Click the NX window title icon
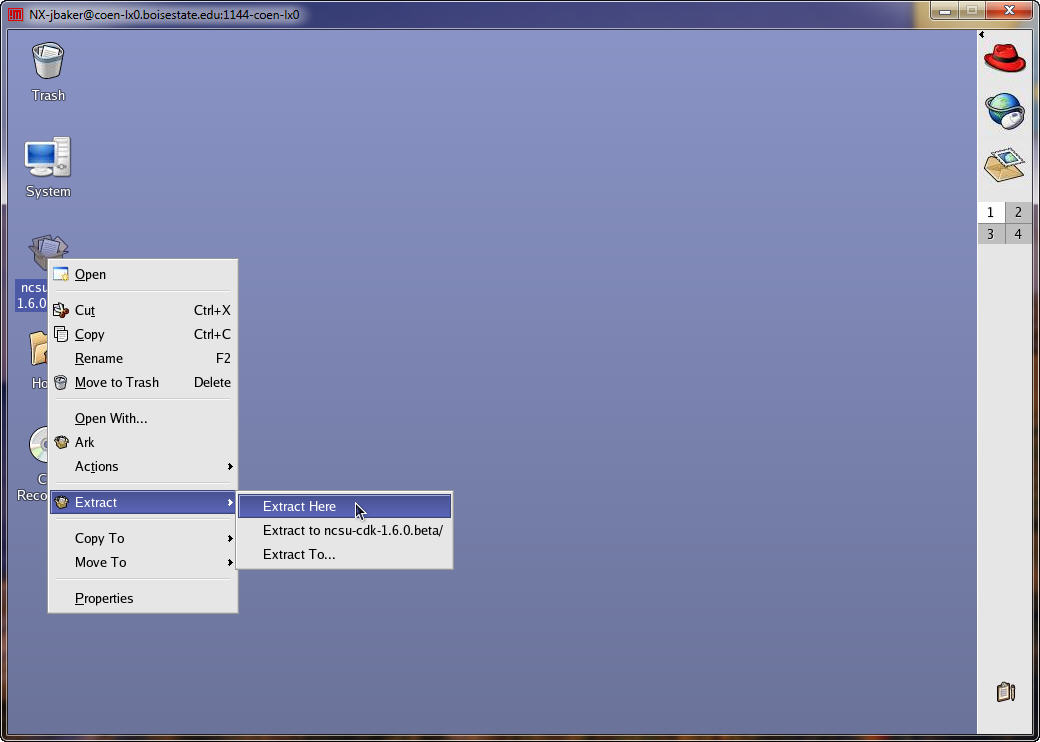Screen dimensions: 1040x742 tap(15, 14)
